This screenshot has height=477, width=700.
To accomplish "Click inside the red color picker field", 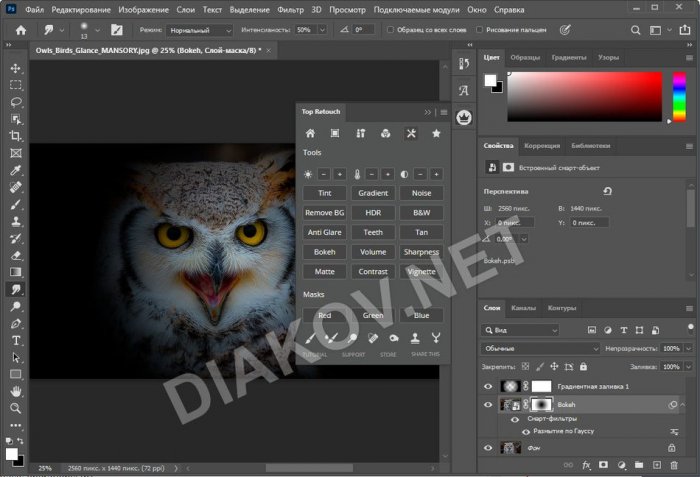I will click(585, 96).
